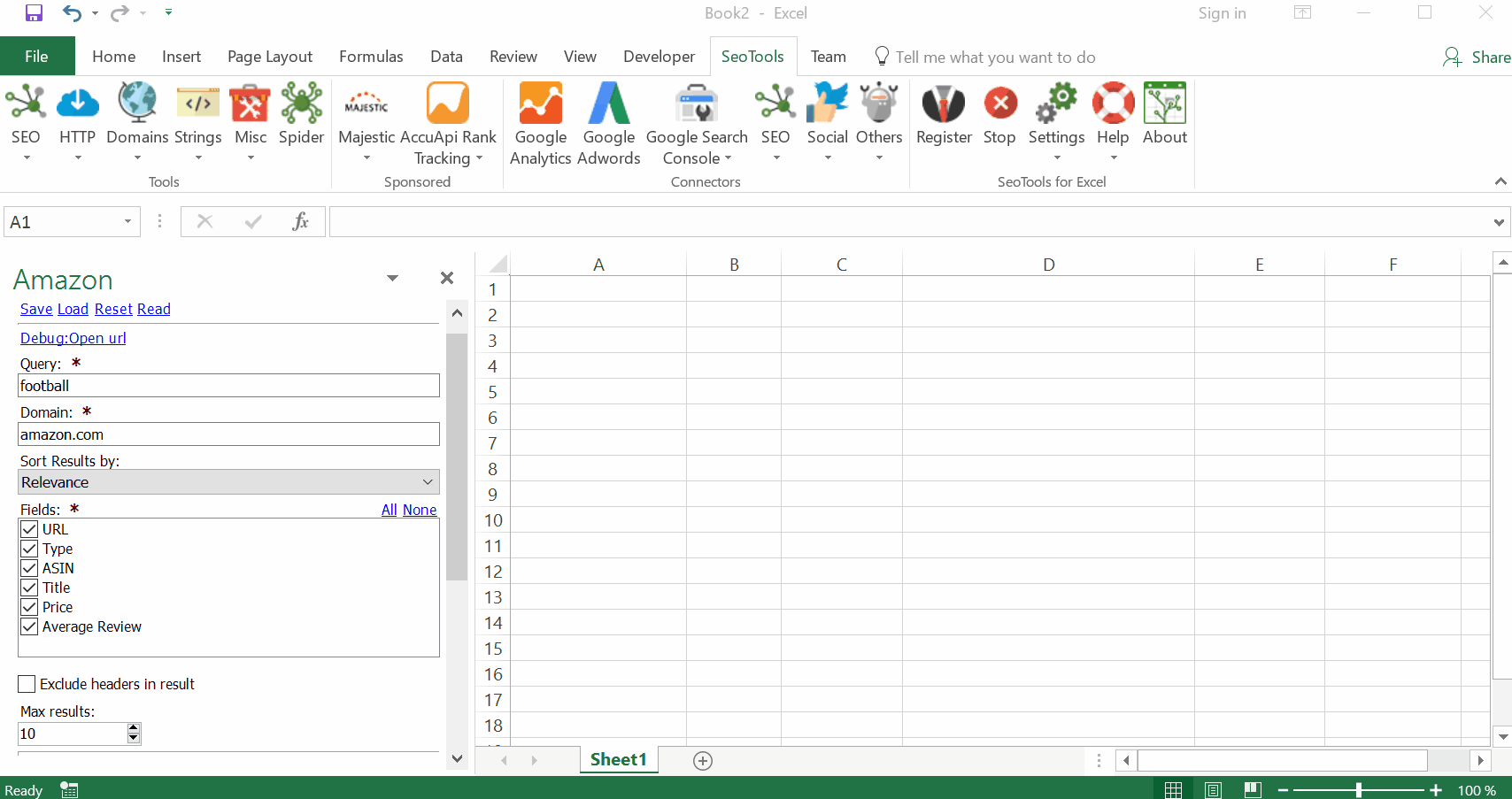Collapse the ribbon

coord(1500,181)
